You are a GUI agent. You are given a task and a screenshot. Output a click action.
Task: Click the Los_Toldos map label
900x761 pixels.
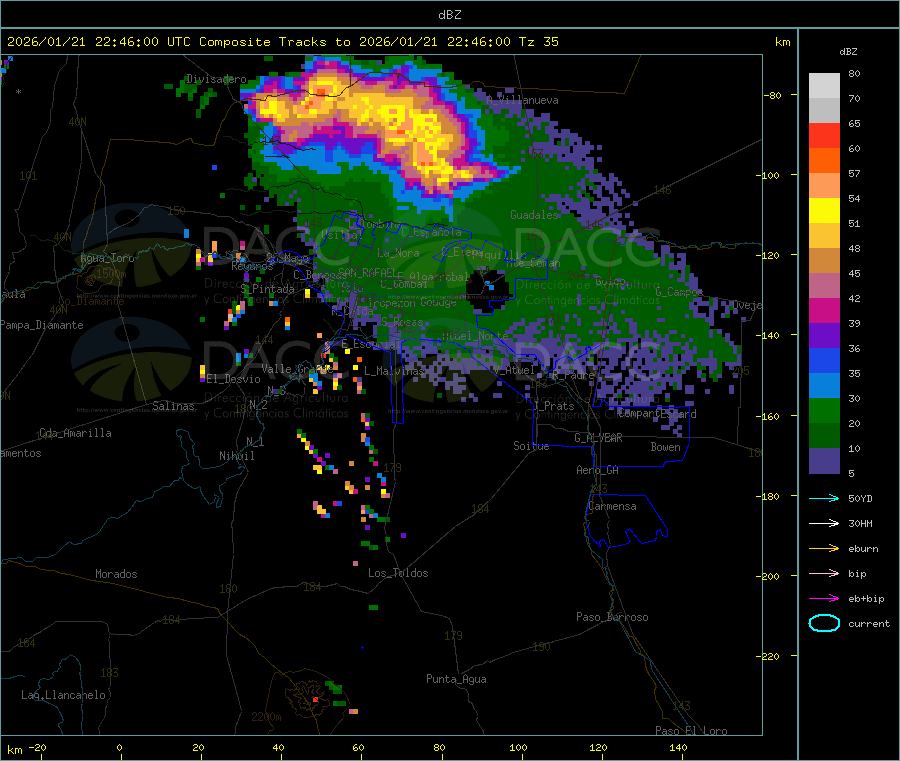(x=398, y=573)
